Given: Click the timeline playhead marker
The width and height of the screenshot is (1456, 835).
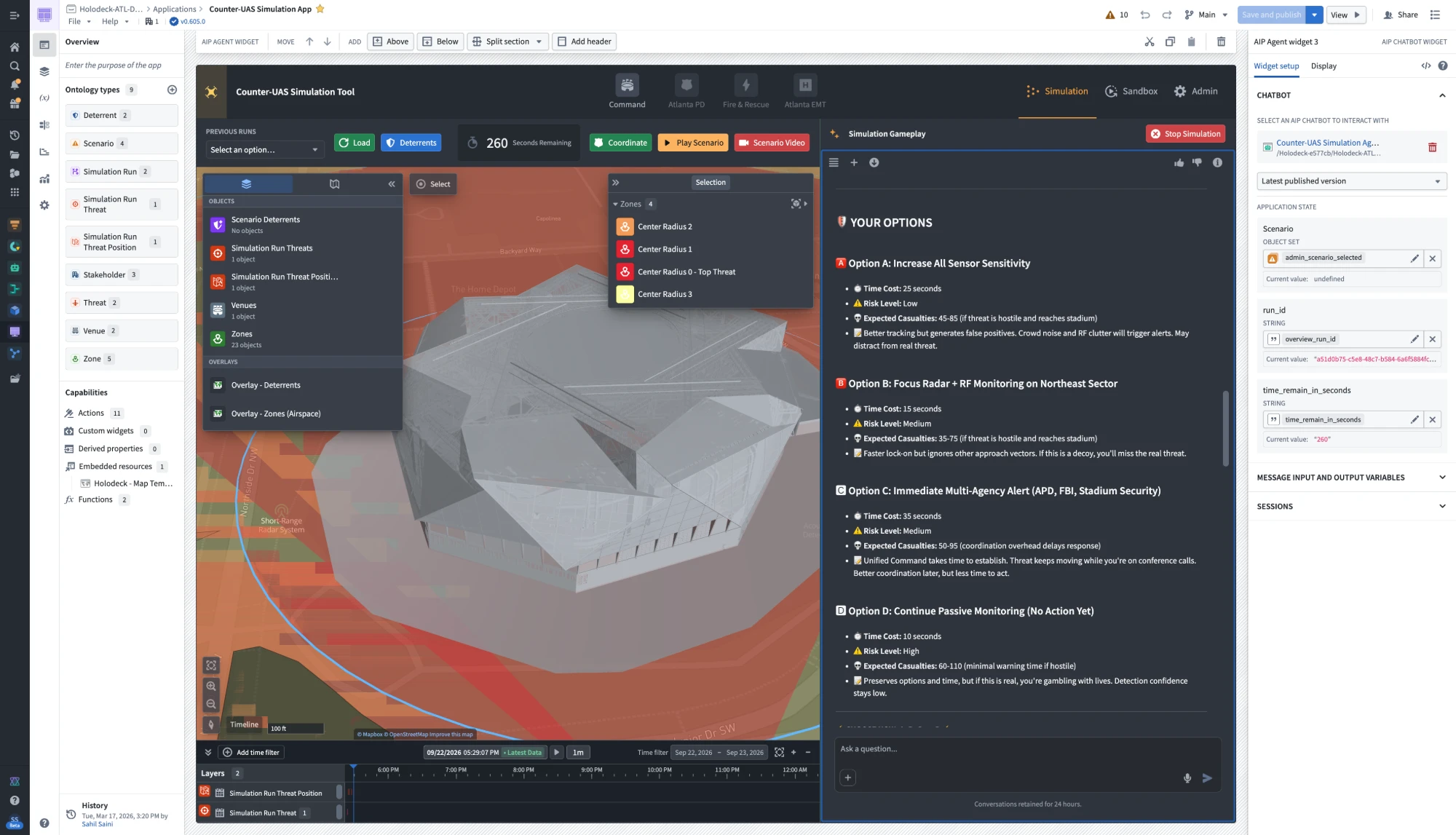Looking at the screenshot, I should 353,768.
